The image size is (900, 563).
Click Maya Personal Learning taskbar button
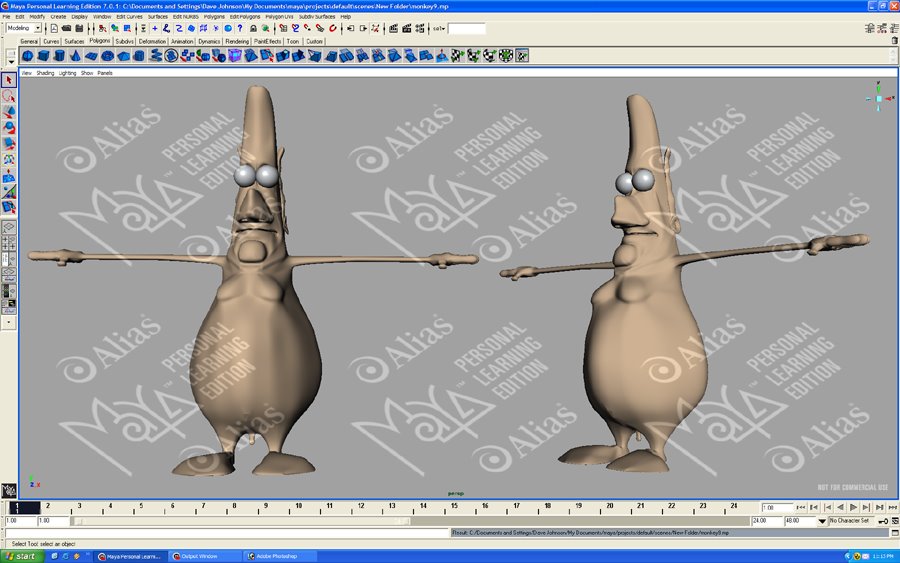pos(130,556)
